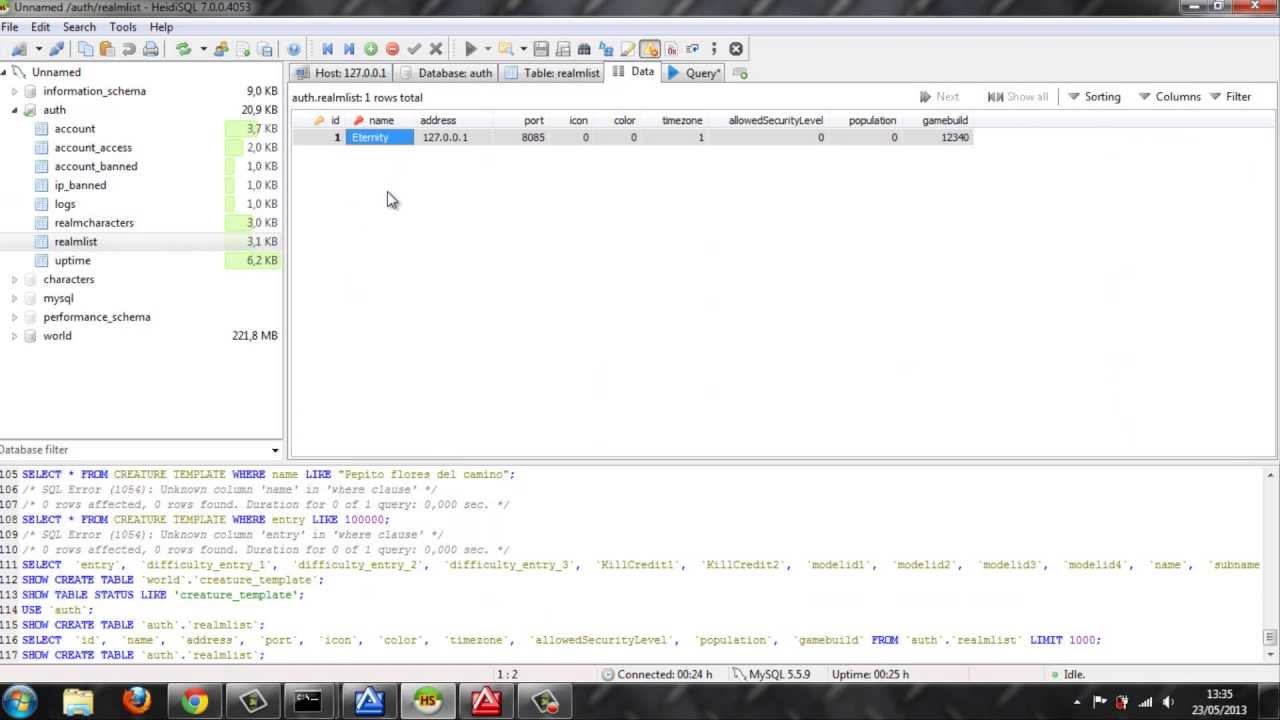Click the Print toolbar icon
The image size is (1280, 720).
point(150,48)
